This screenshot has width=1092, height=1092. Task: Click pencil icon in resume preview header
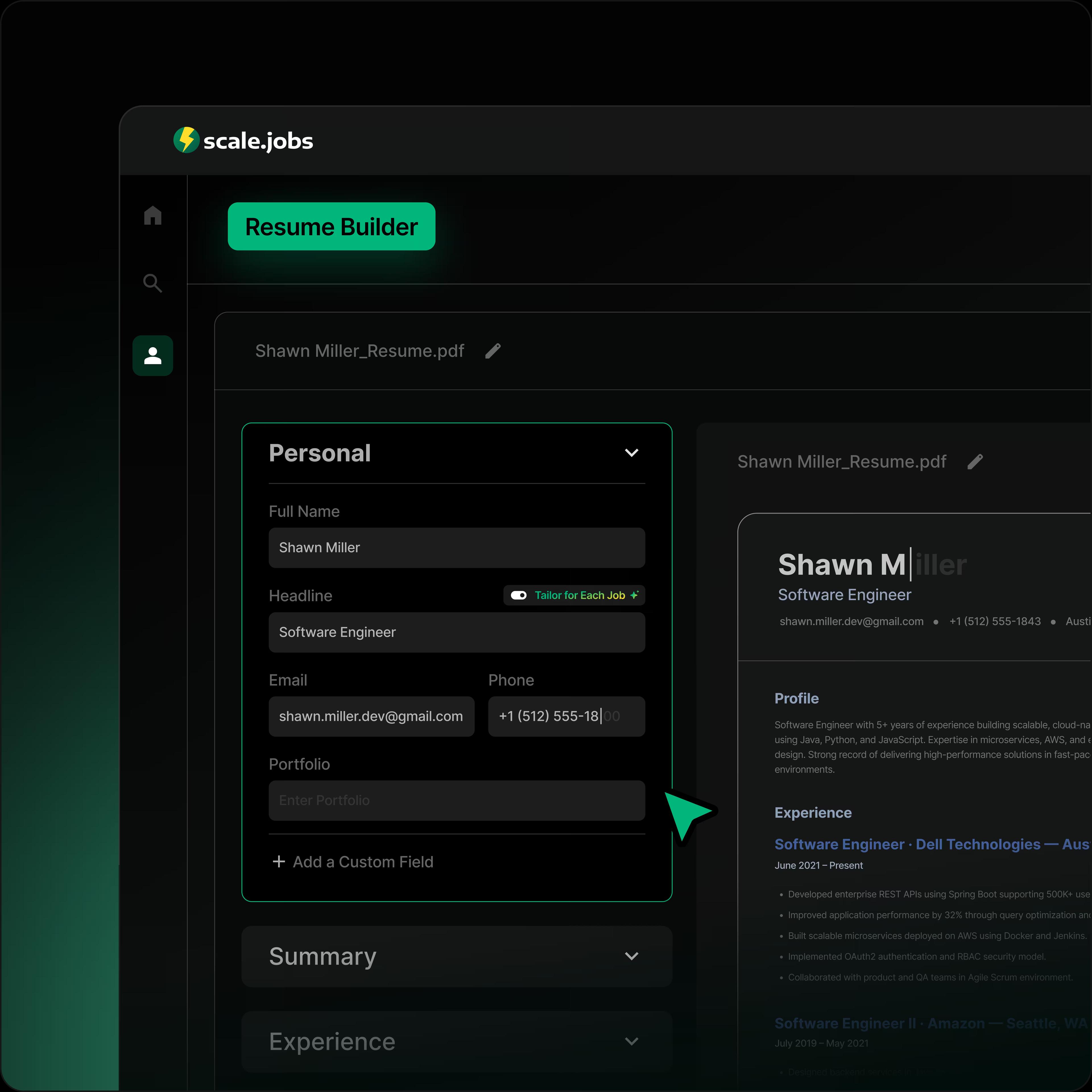coord(975,462)
